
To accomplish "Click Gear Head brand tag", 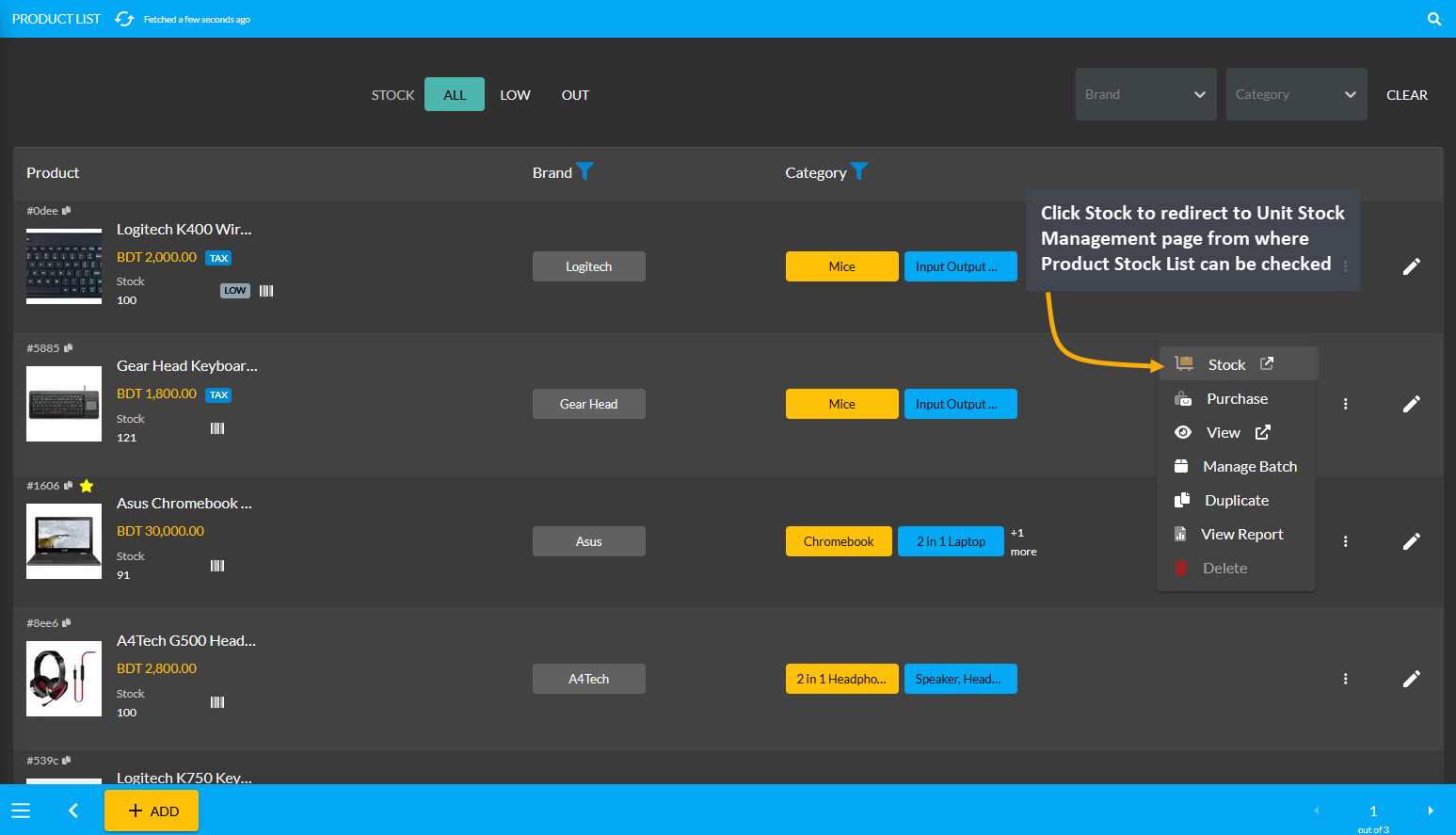I will coord(589,404).
